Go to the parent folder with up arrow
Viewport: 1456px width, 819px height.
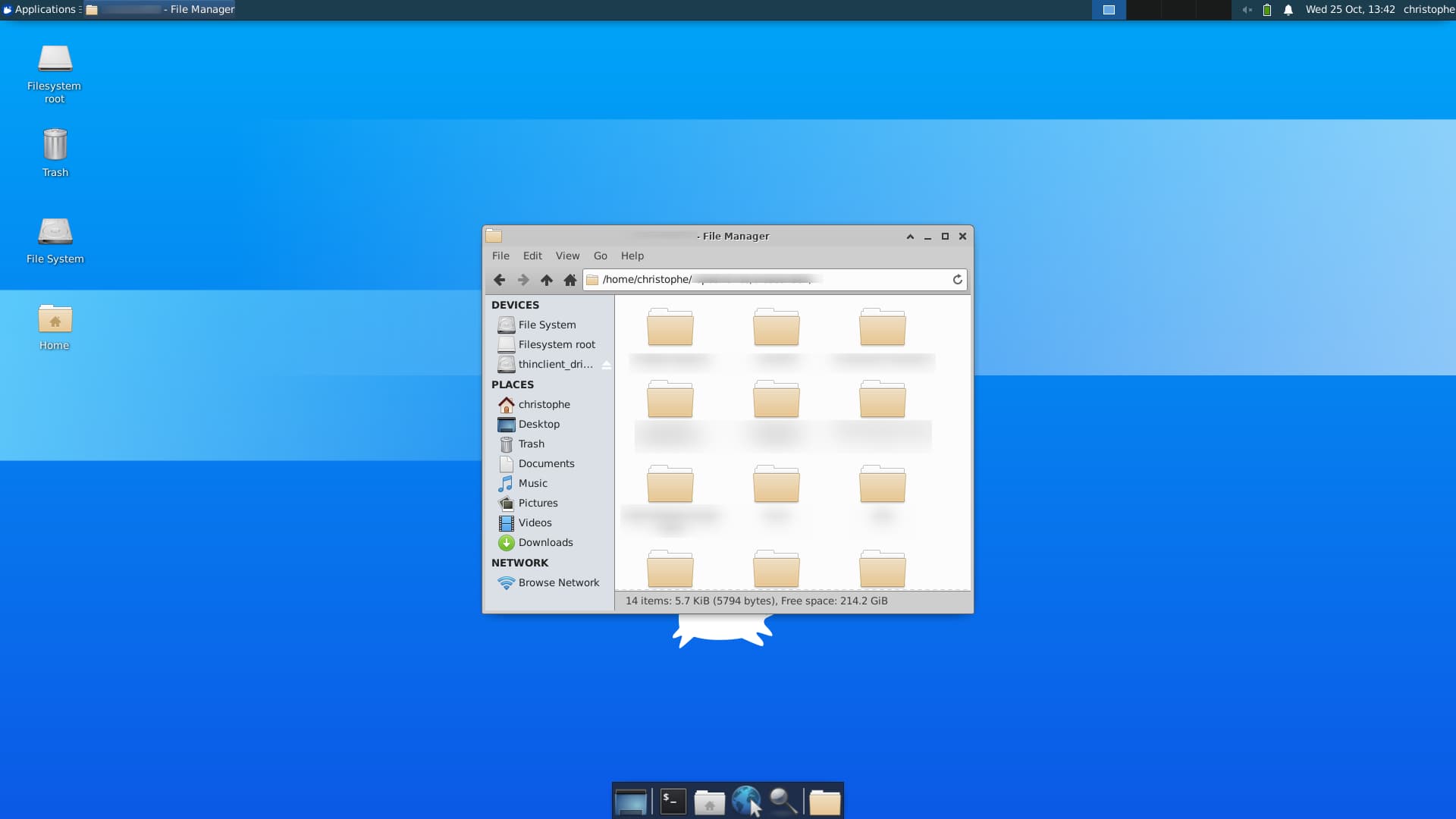[547, 280]
